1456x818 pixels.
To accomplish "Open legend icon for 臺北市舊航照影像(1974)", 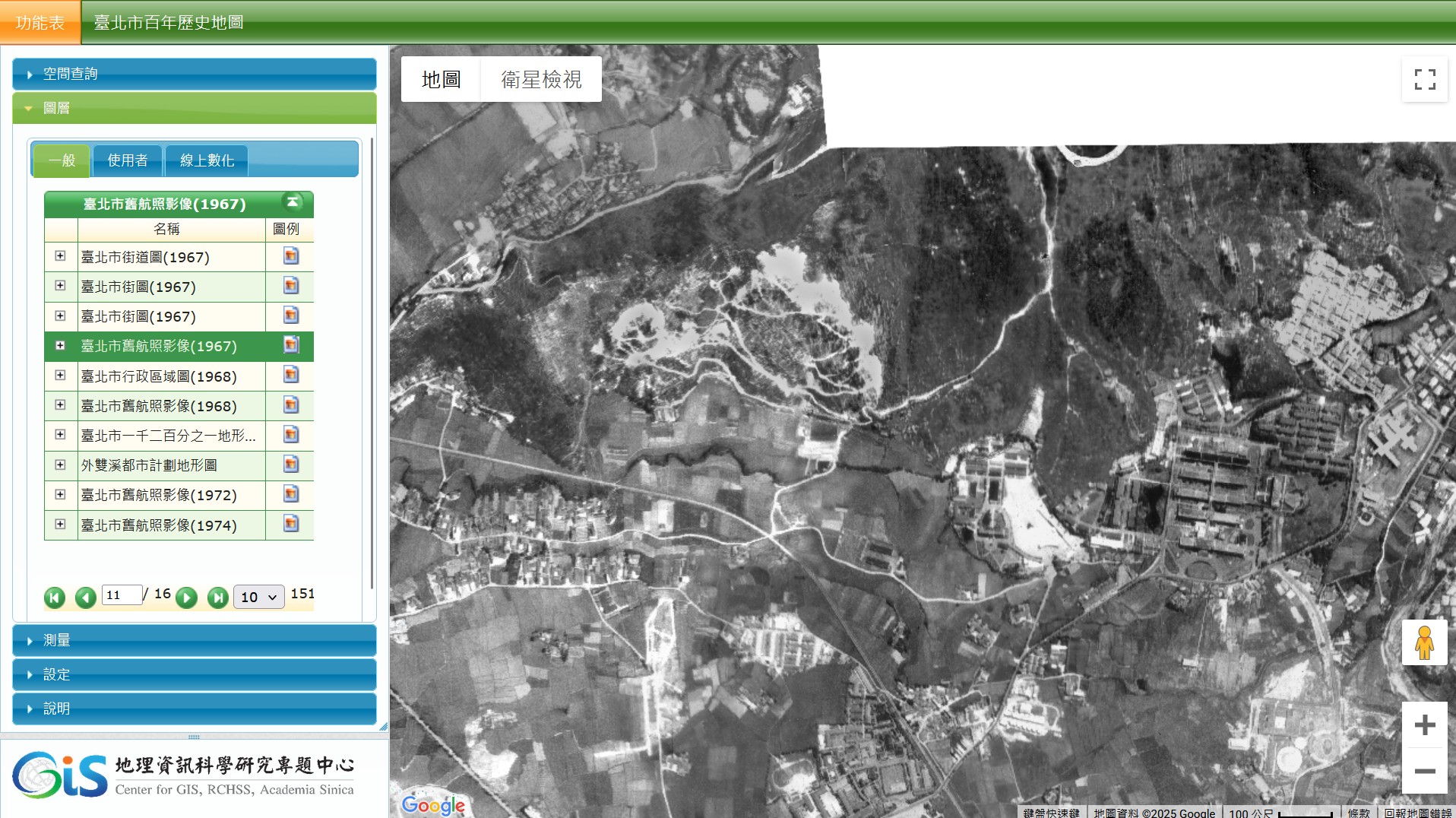I will click(290, 525).
